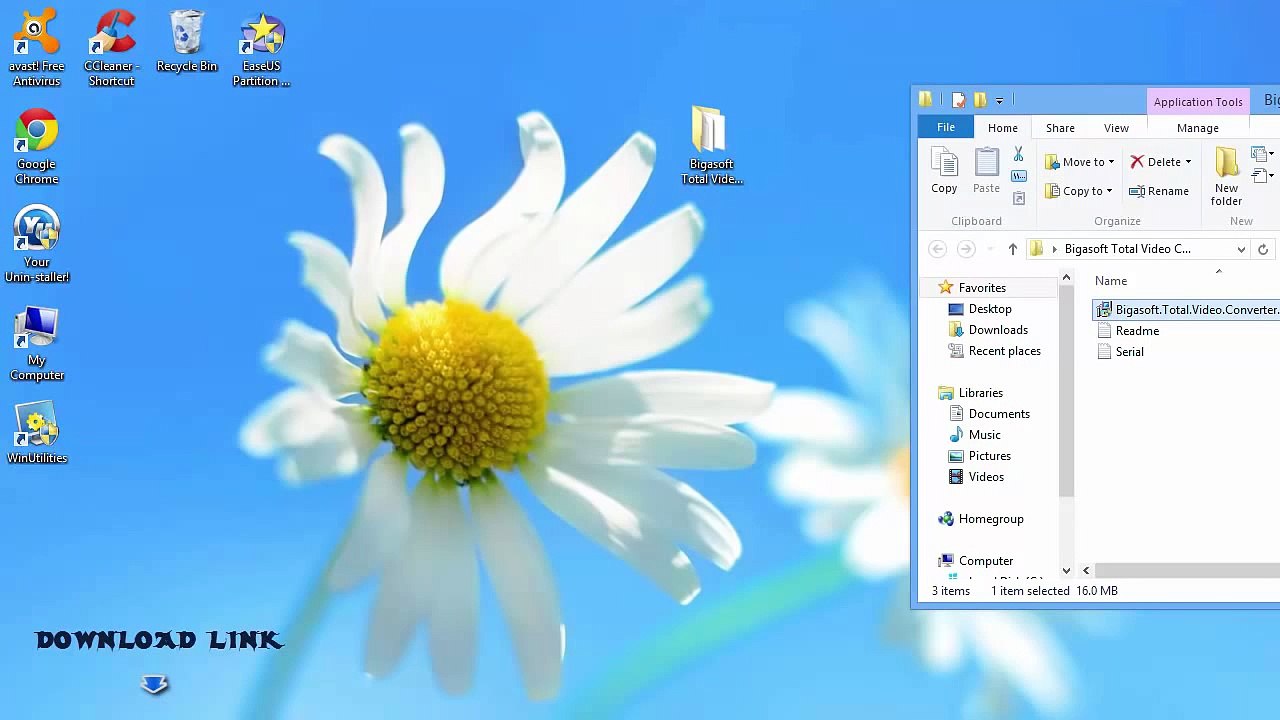Click navigation pane scroll up arrow

[1066, 278]
